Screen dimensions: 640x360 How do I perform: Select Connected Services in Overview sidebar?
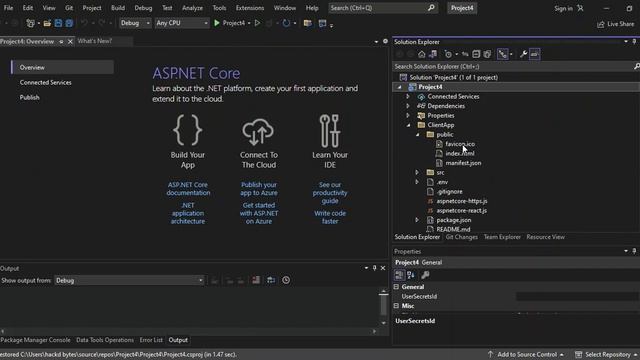click(45, 82)
